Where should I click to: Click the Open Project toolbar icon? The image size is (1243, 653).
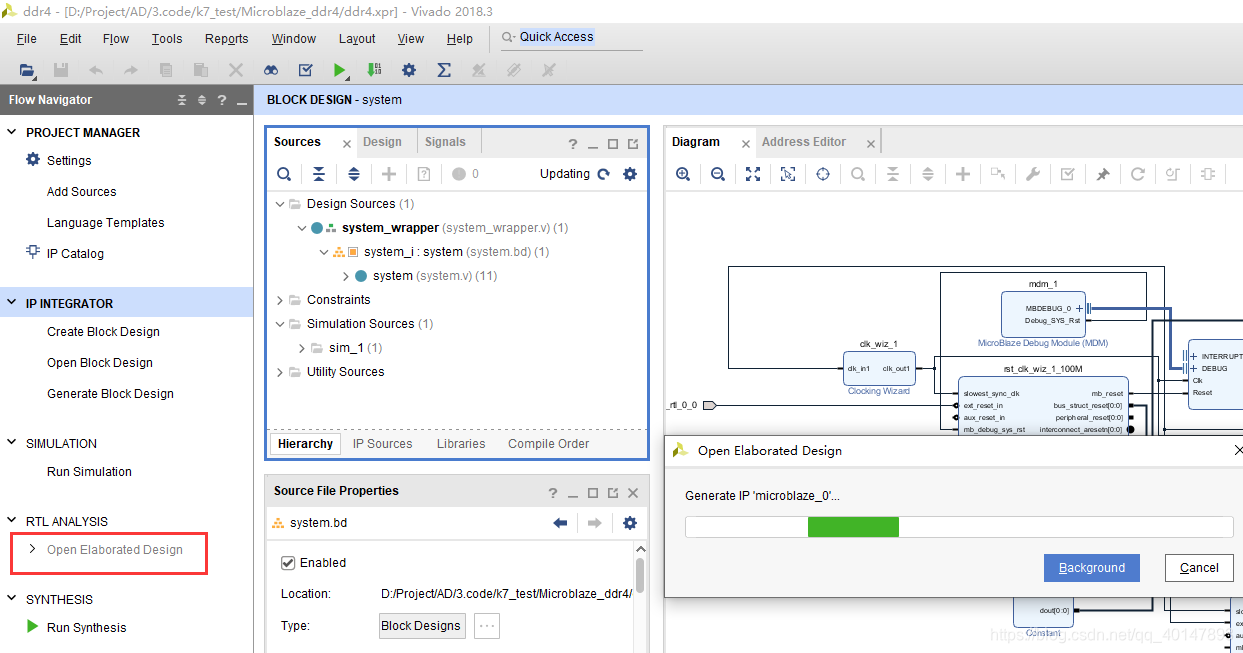click(x=27, y=70)
